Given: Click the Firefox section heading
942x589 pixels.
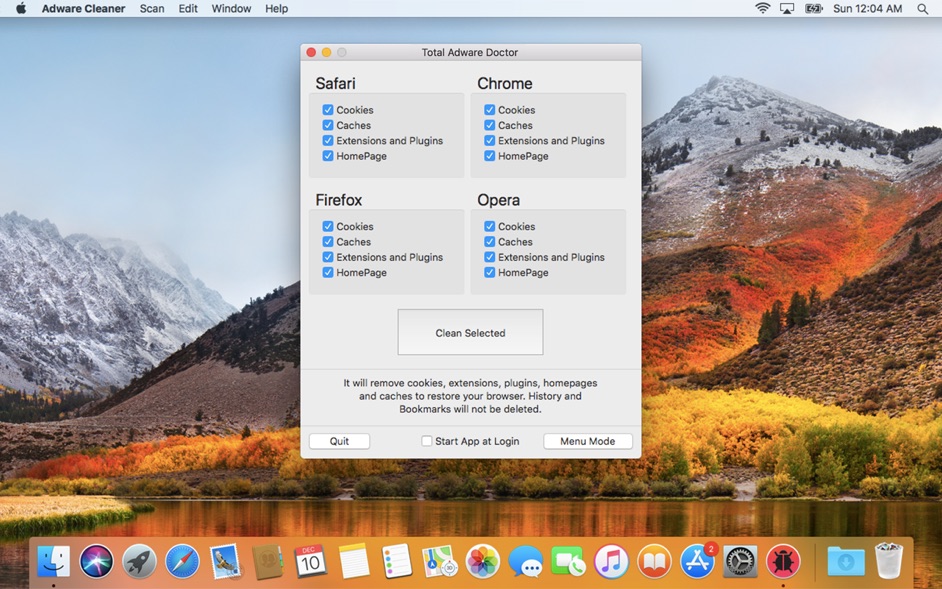Looking at the screenshot, I should point(339,200).
